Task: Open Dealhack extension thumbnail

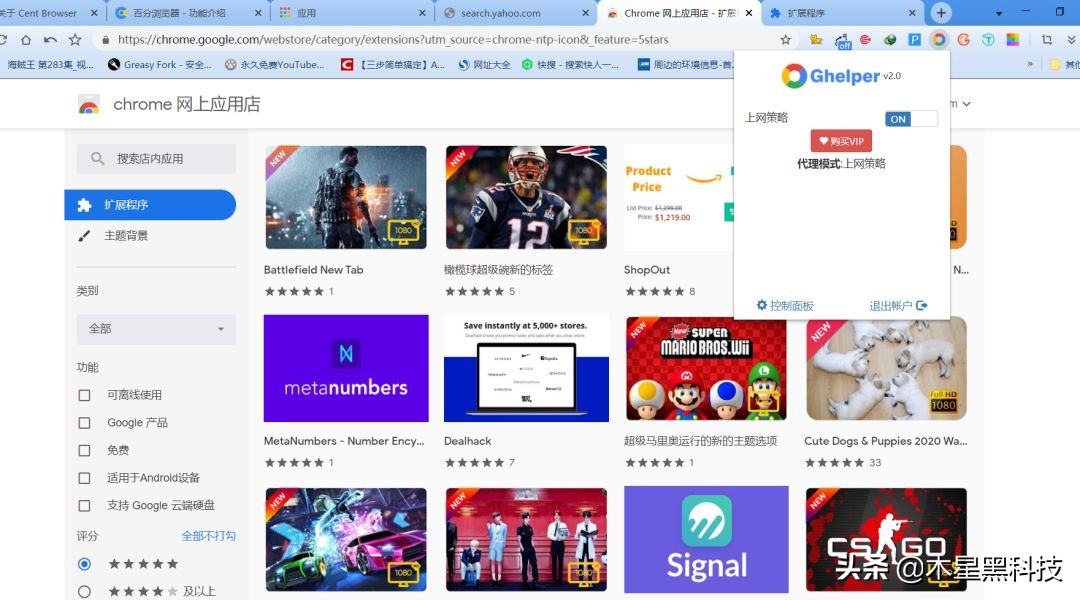Action: coord(526,369)
